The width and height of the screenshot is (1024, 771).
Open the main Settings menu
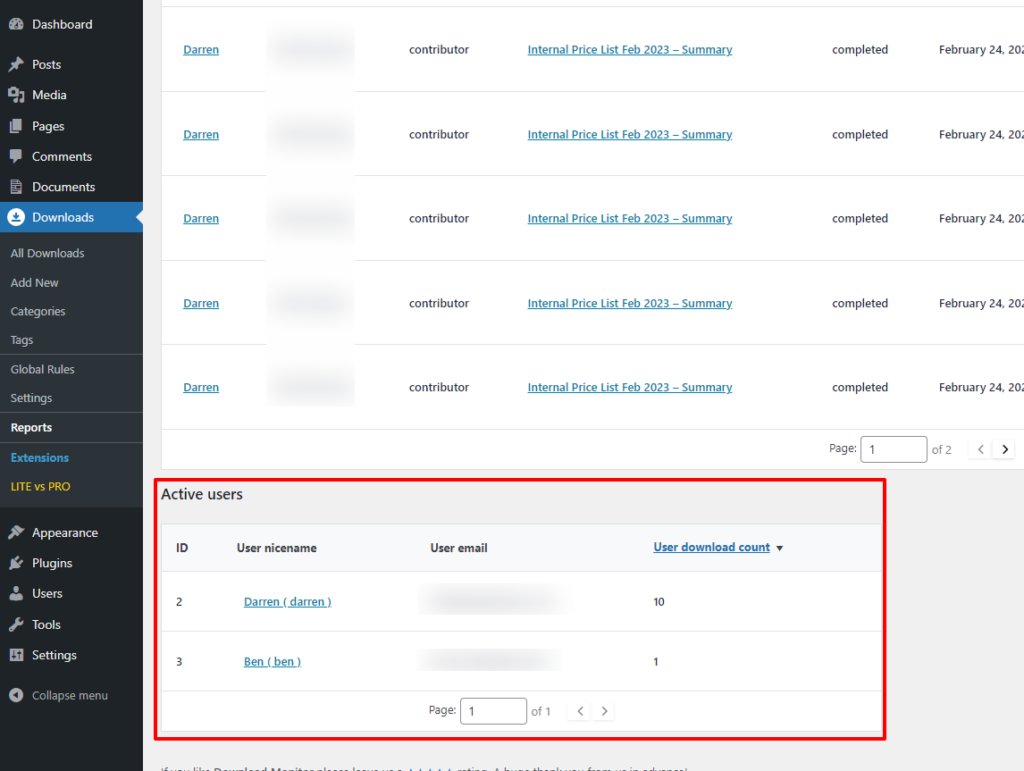pyautogui.click(x=54, y=655)
